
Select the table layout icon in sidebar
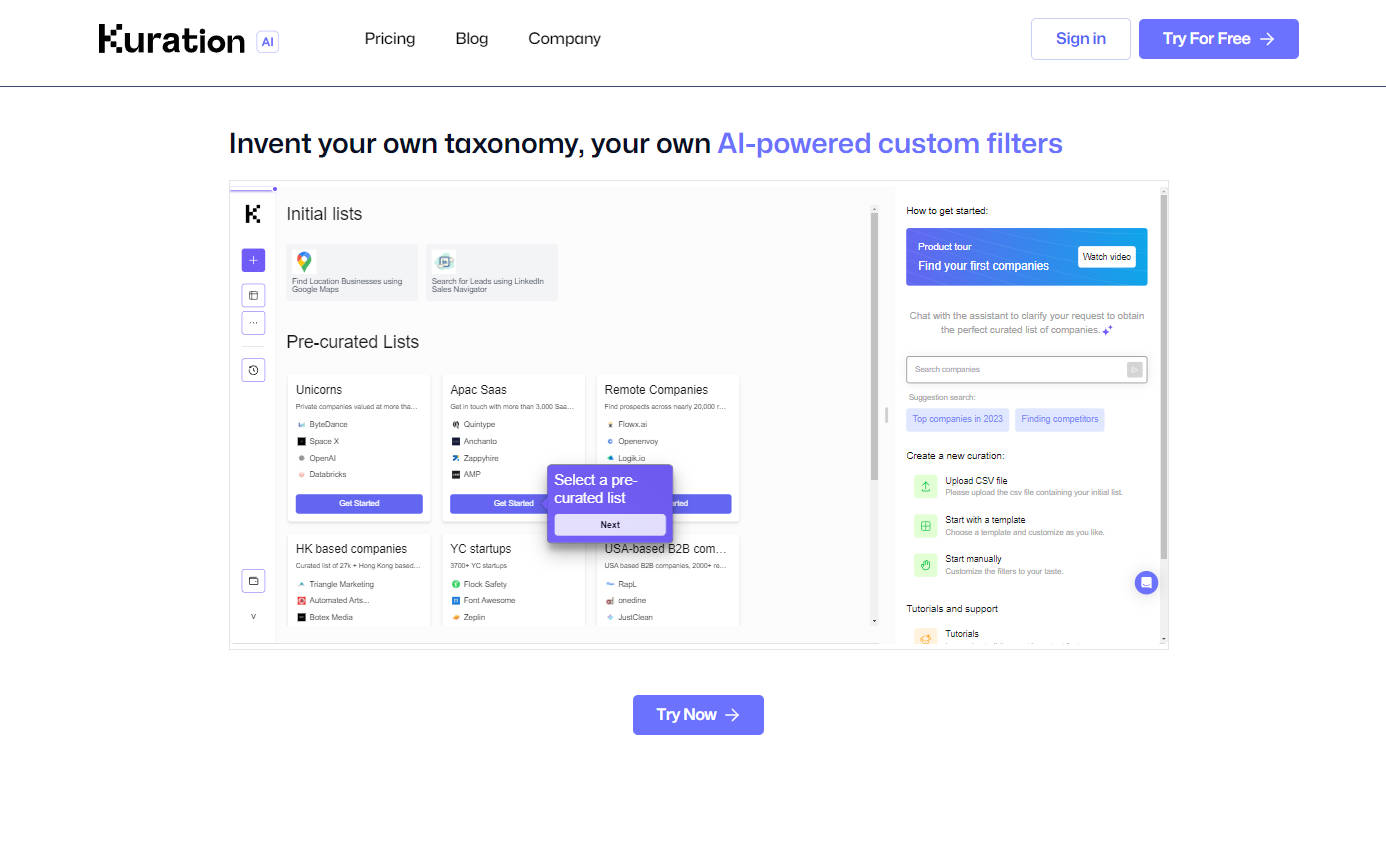pos(253,295)
